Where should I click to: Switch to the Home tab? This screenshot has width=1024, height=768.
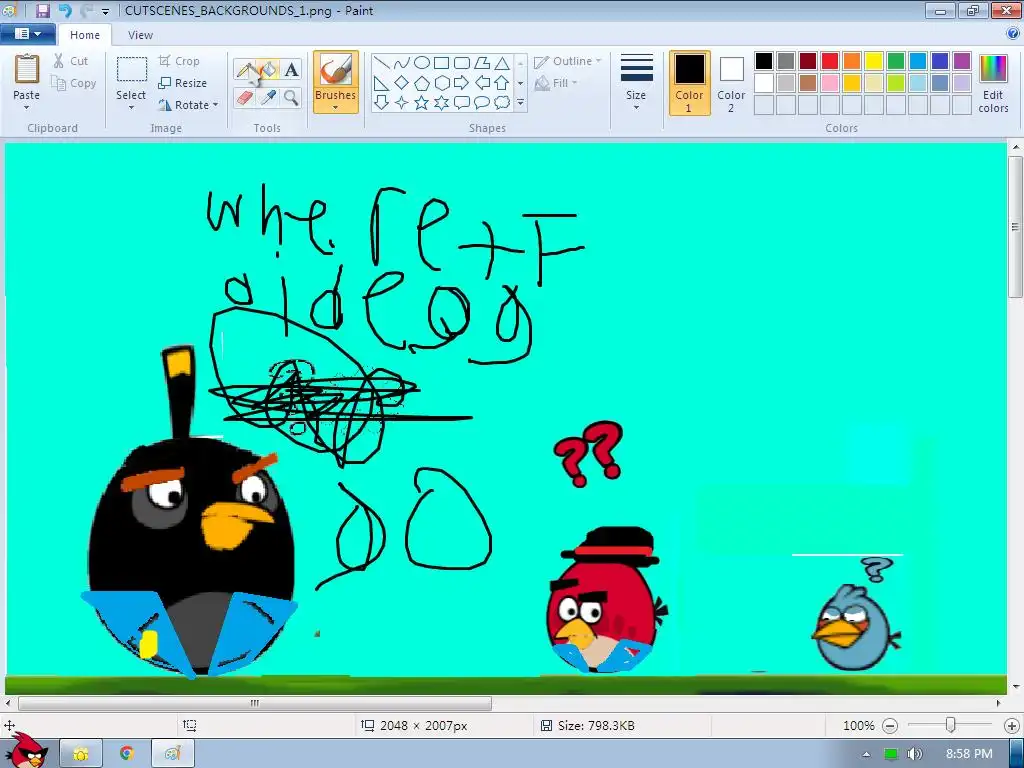point(85,35)
